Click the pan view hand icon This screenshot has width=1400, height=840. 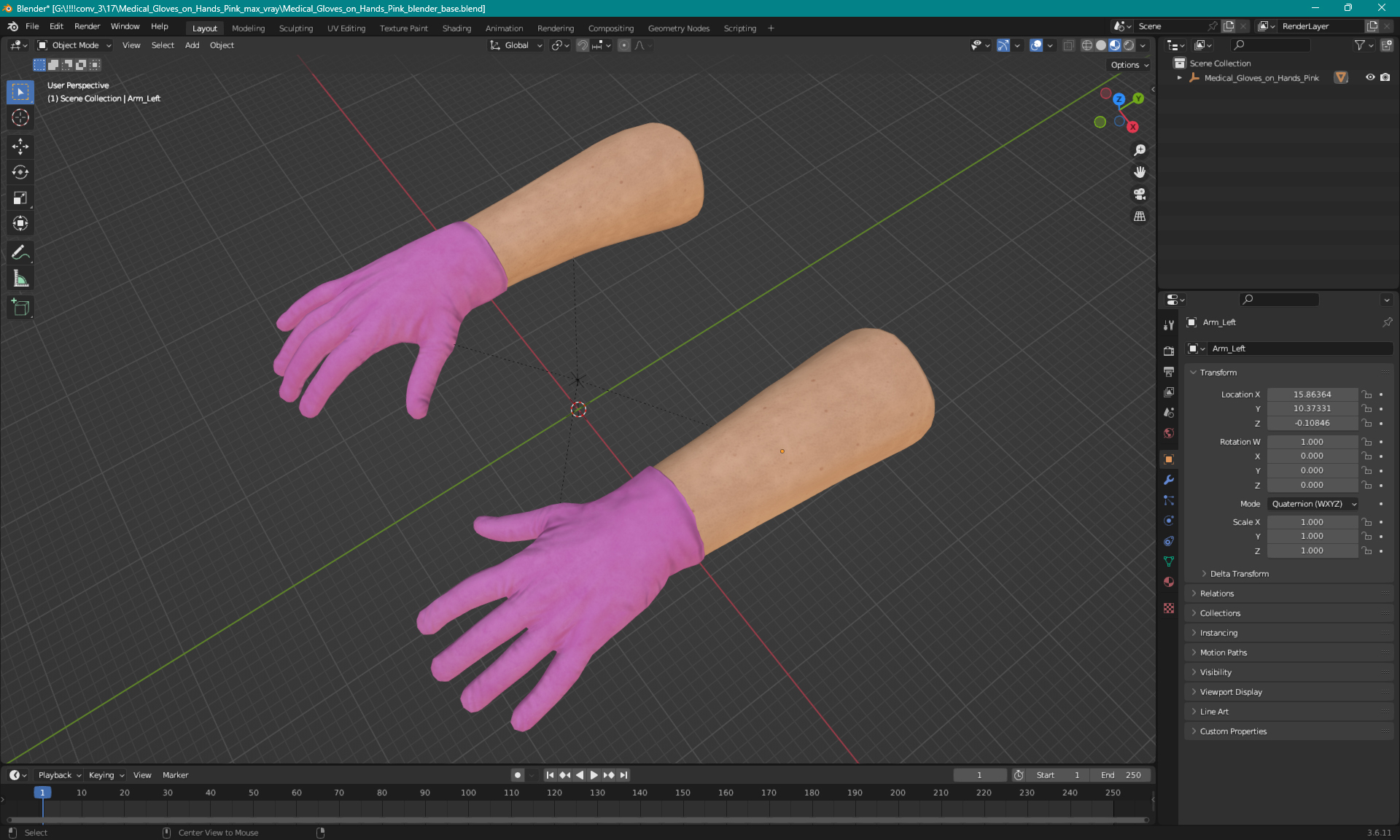[x=1139, y=172]
